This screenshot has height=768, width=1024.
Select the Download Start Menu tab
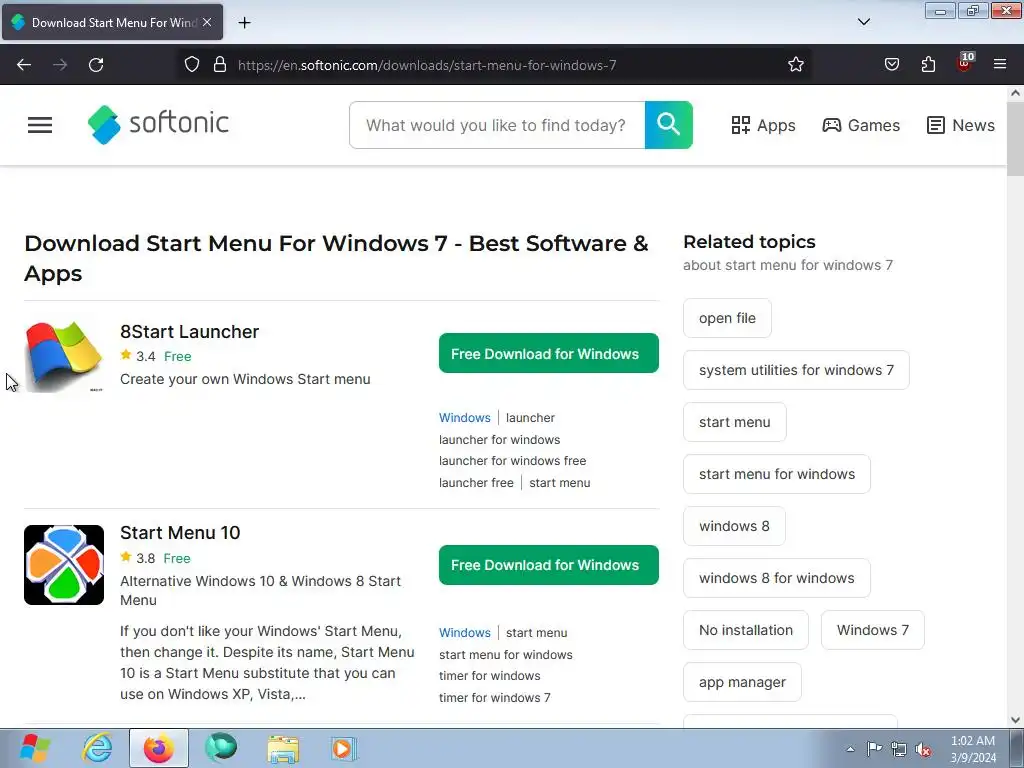112,22
